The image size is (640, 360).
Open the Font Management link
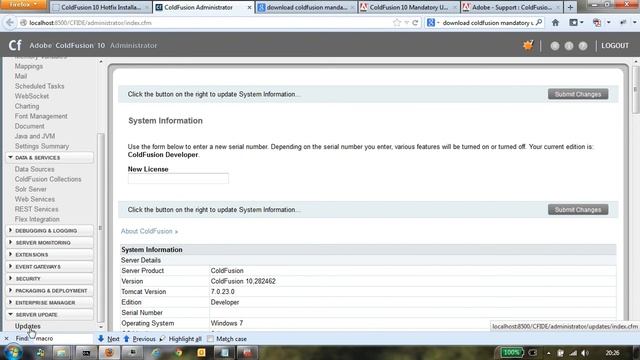coord(41,116)
